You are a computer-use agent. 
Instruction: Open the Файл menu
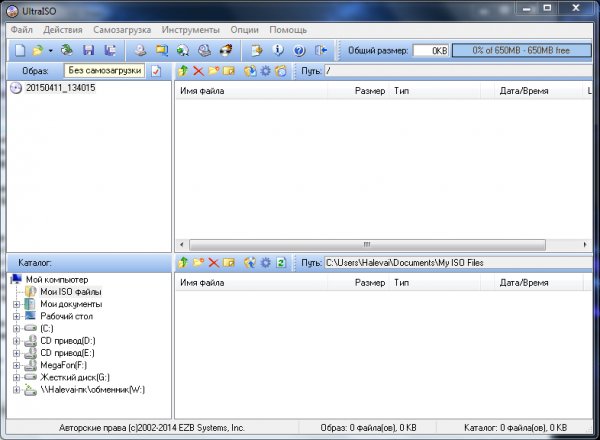[21, 30]
